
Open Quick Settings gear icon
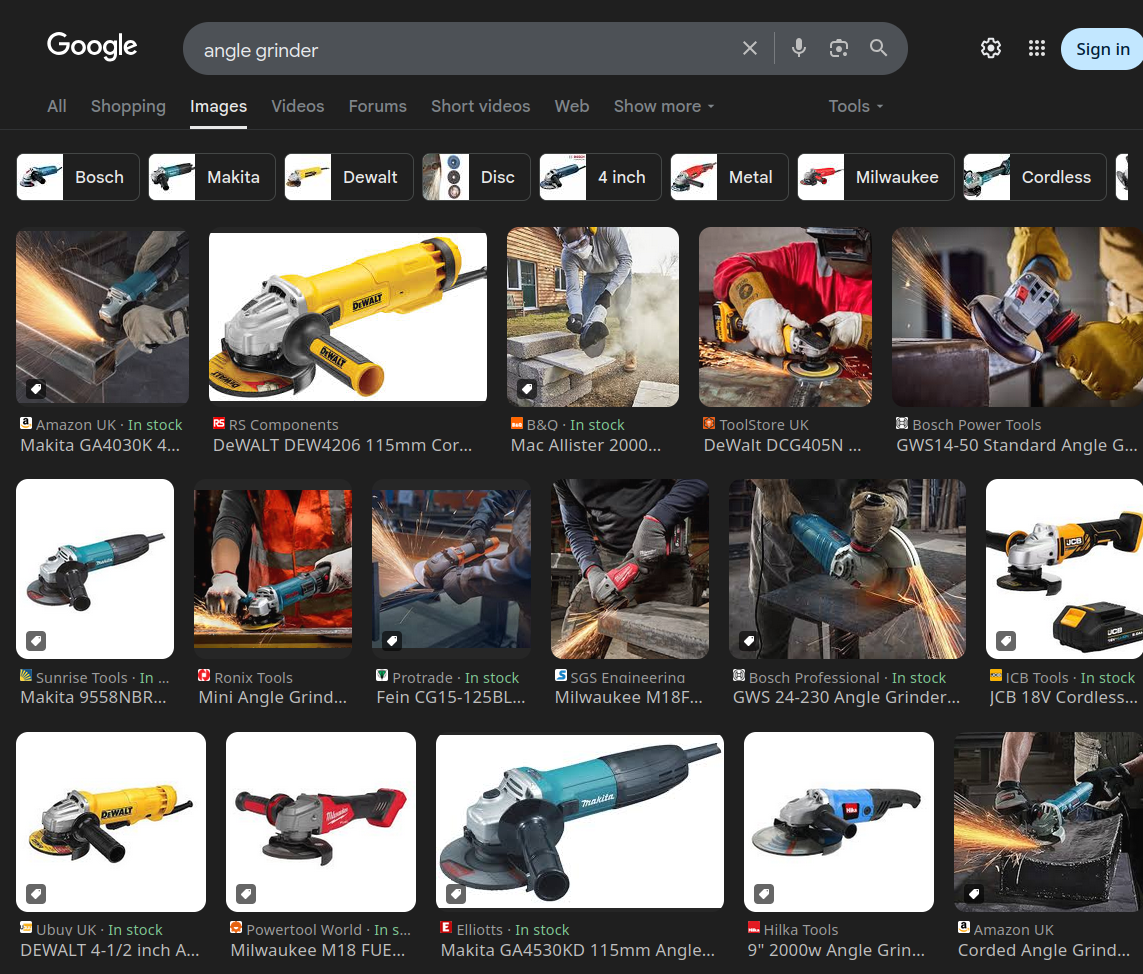991,49
